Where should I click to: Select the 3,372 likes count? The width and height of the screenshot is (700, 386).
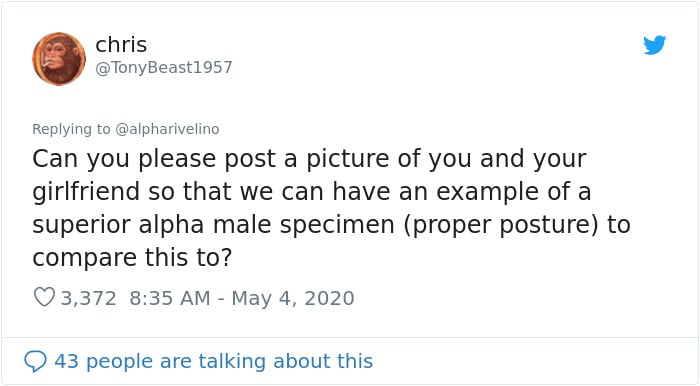(x=88, y=298)
